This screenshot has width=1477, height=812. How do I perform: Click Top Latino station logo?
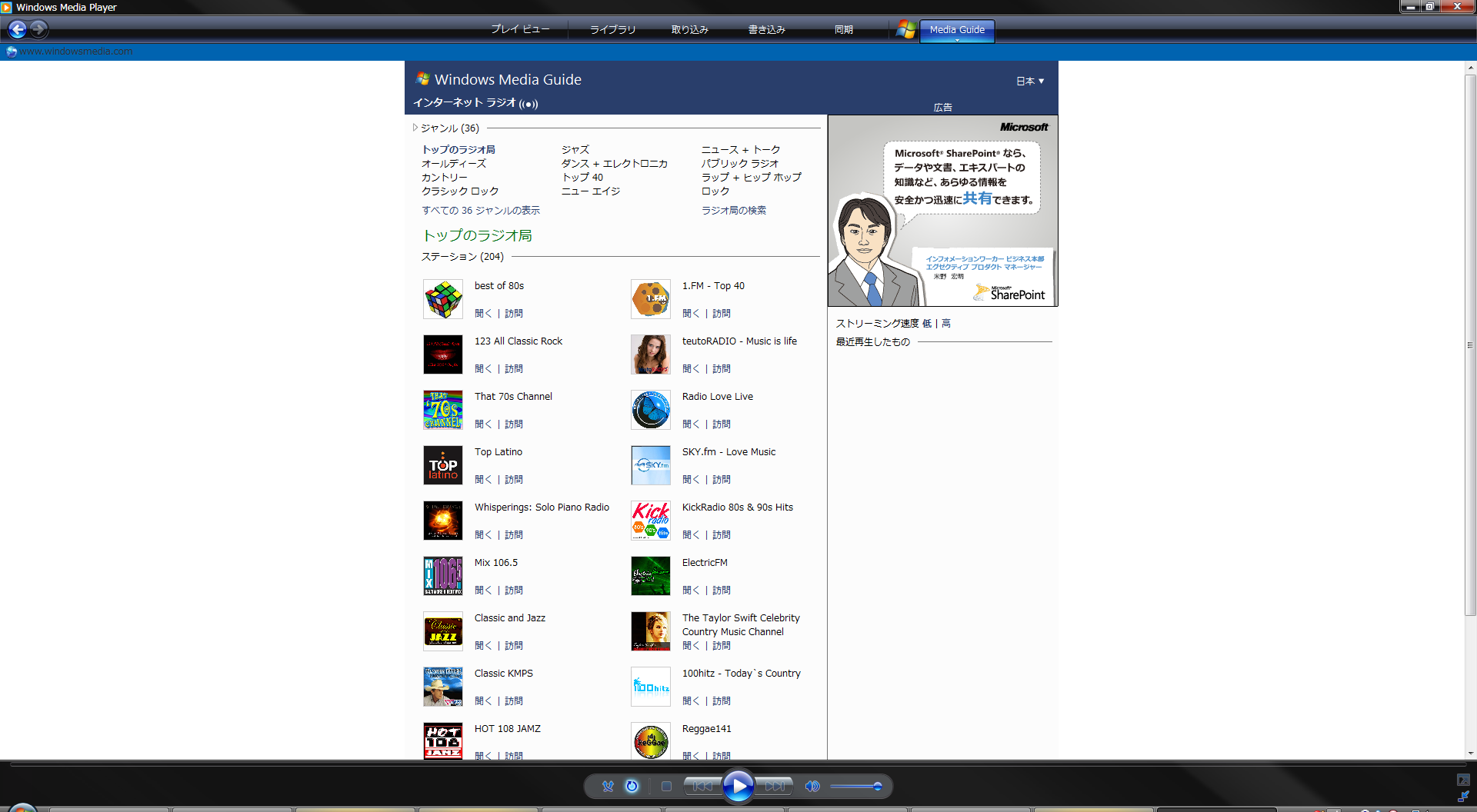point(443,465)
